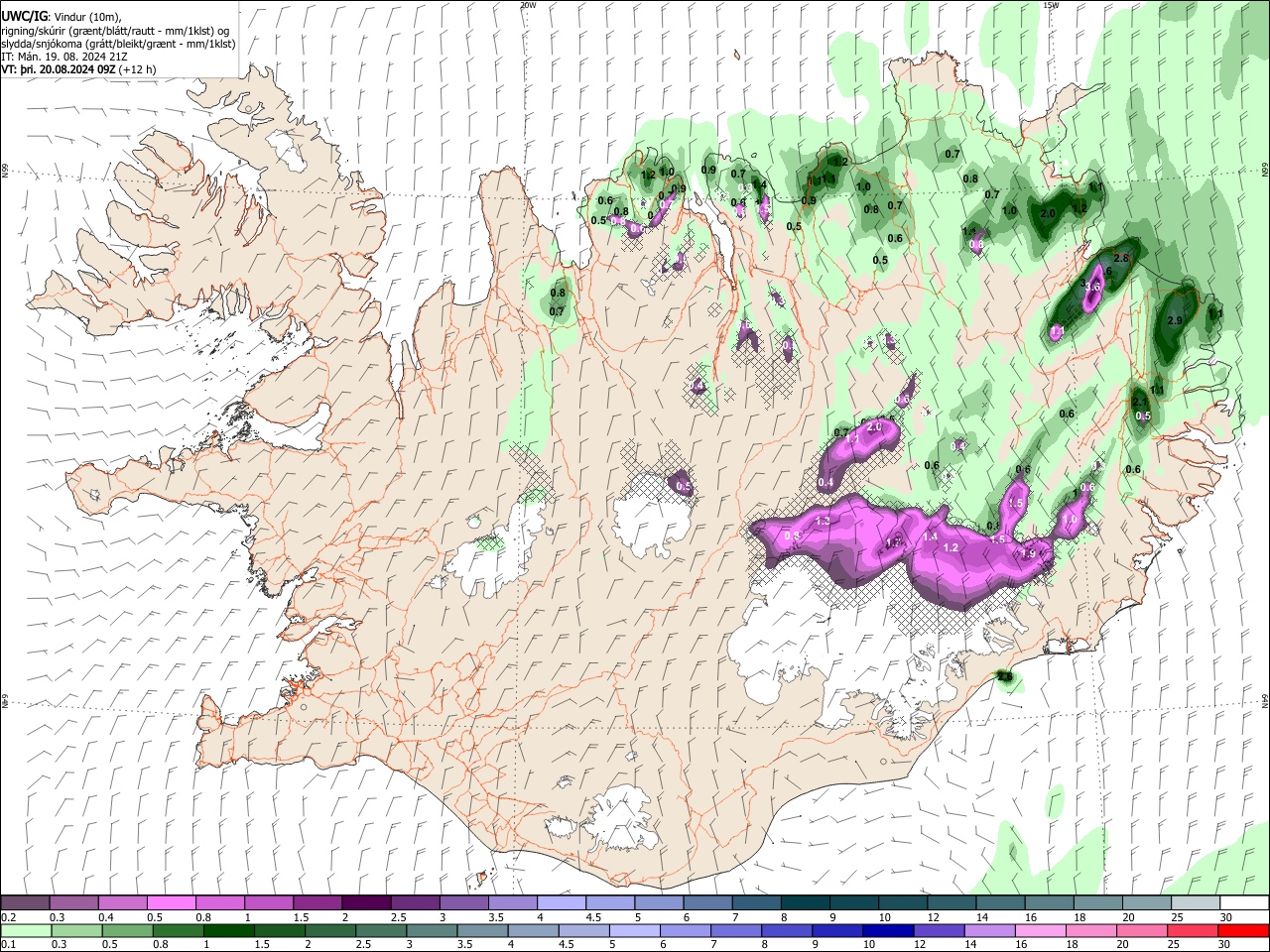Click the 1.9 value in the purple snow area
Image resolution: width=1270 pixels, height=952 pixels.
[x=1029, y=554]
